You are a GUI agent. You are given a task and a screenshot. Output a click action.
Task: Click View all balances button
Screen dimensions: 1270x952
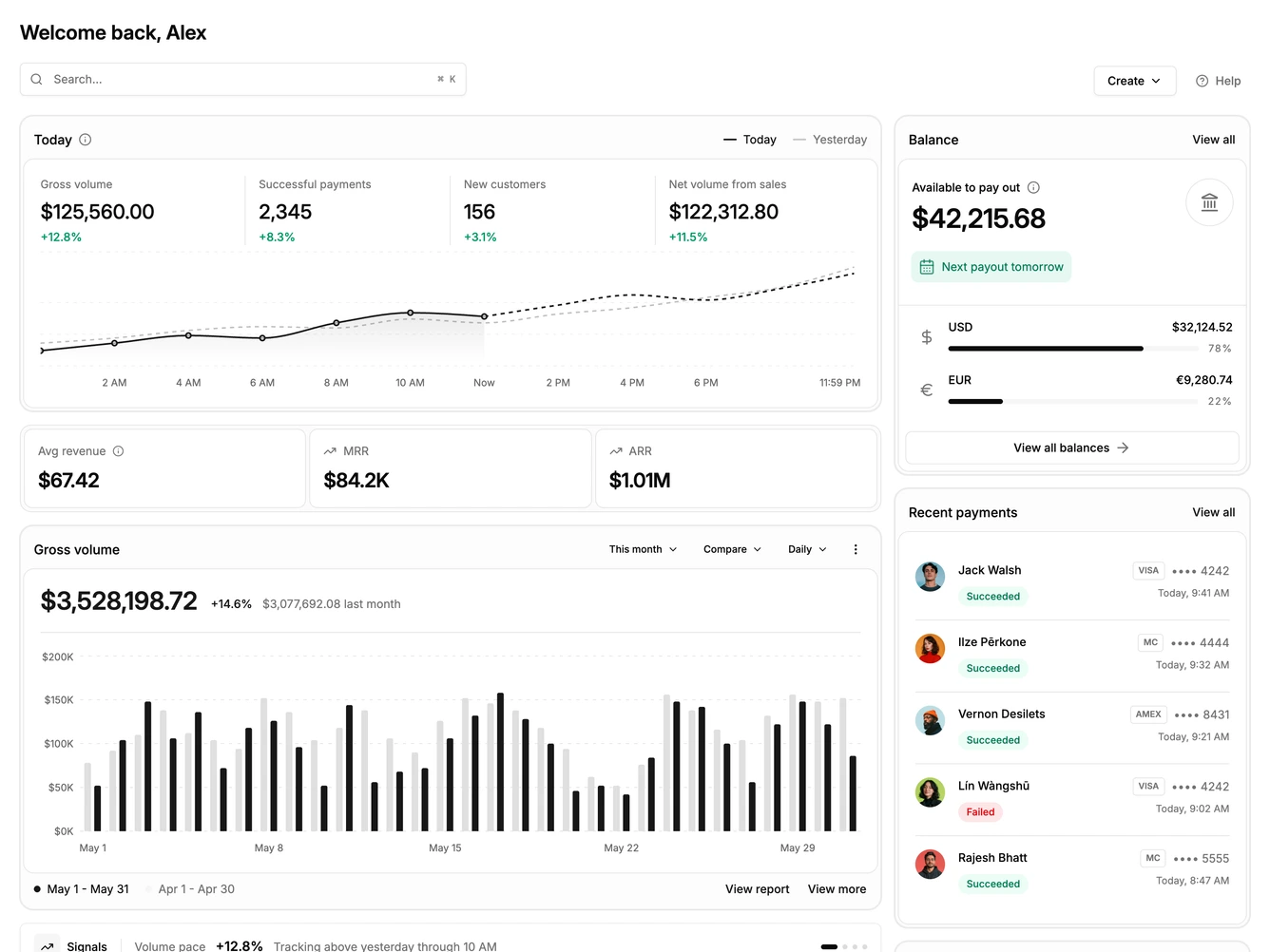(x=1071, y=447)
